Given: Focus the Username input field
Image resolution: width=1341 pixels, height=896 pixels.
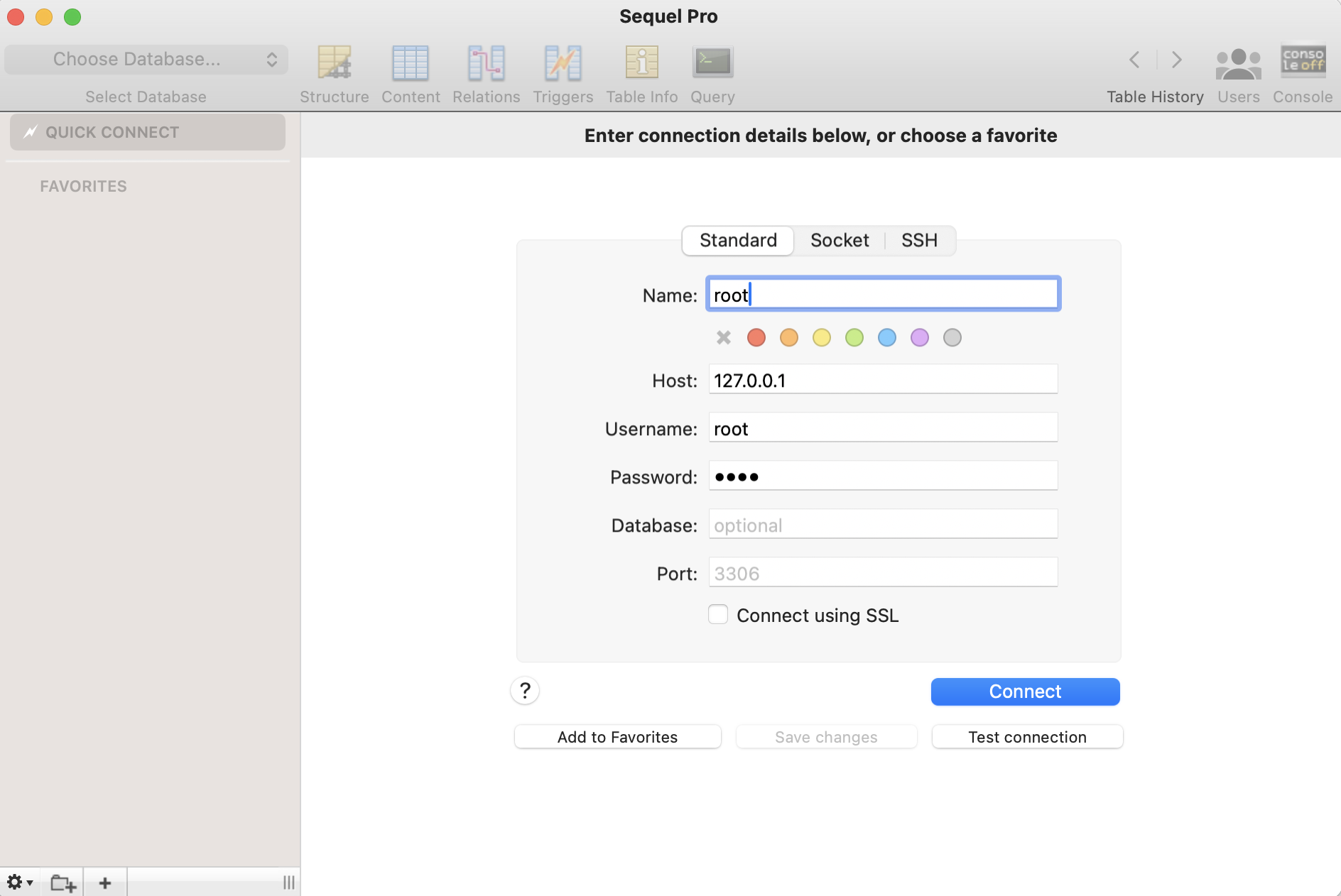Looking at the screenshot, I should 883,428.
